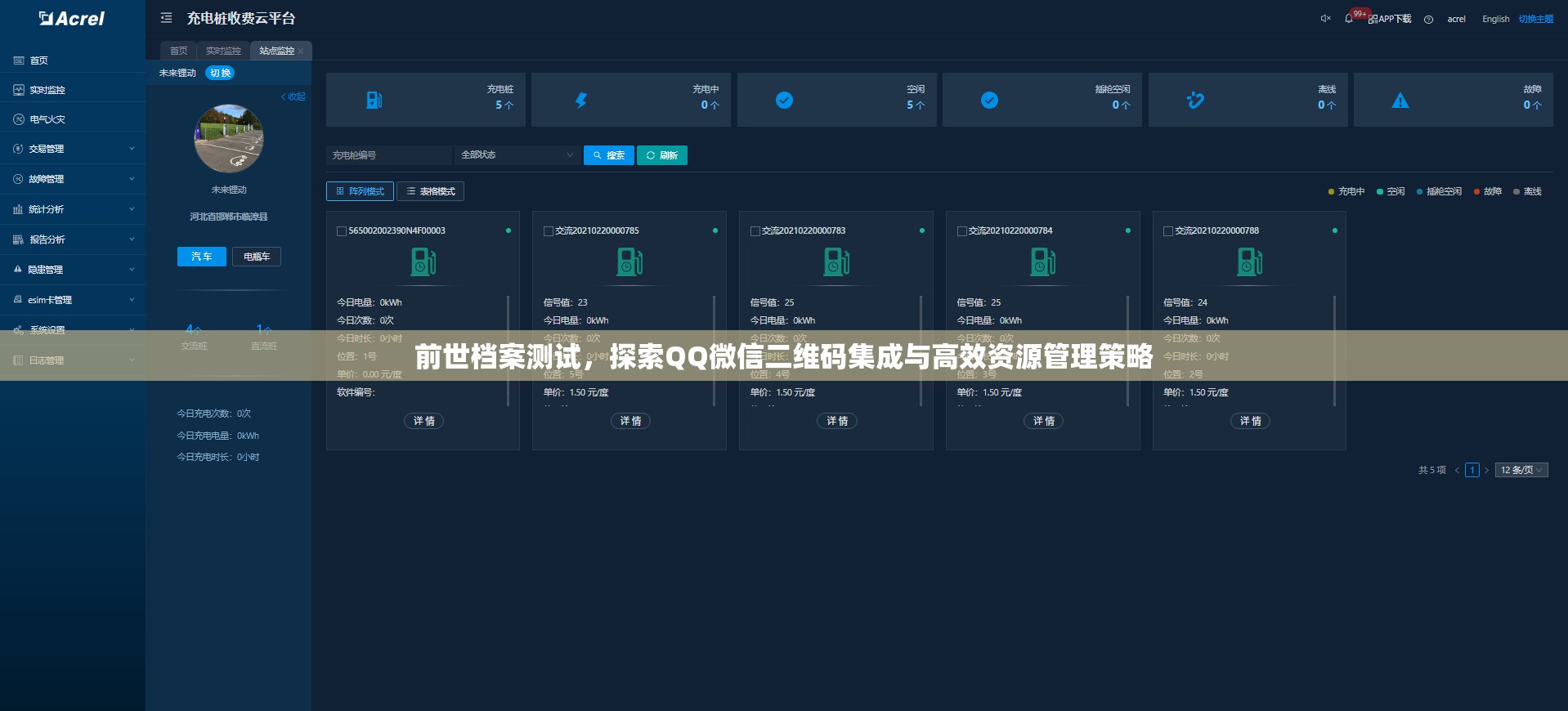Click the fault warning triangle icon
This screenshot has height=711, width=1568.
click(x=1400, y=101)
